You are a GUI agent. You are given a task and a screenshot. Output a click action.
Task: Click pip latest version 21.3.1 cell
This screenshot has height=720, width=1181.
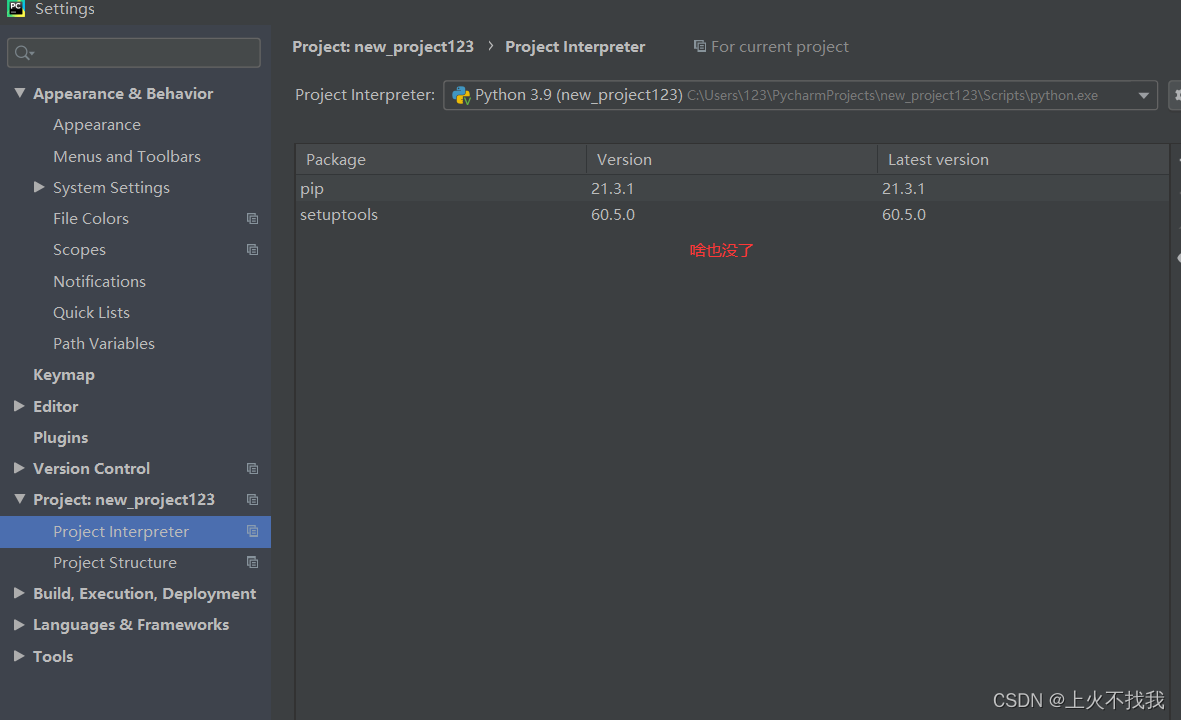(903, 188)
